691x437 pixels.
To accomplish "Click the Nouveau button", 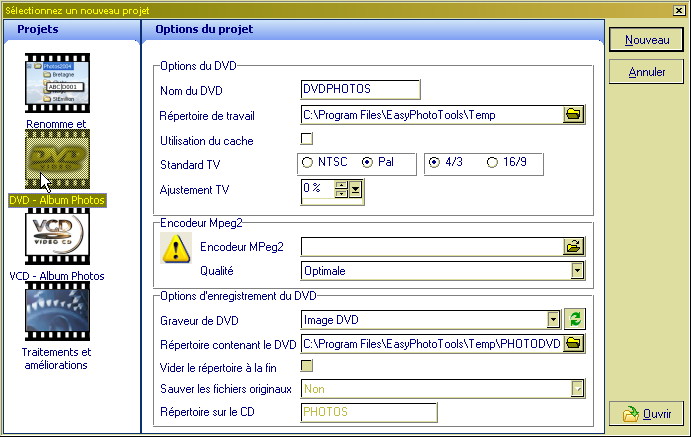I will pos(646,40).
